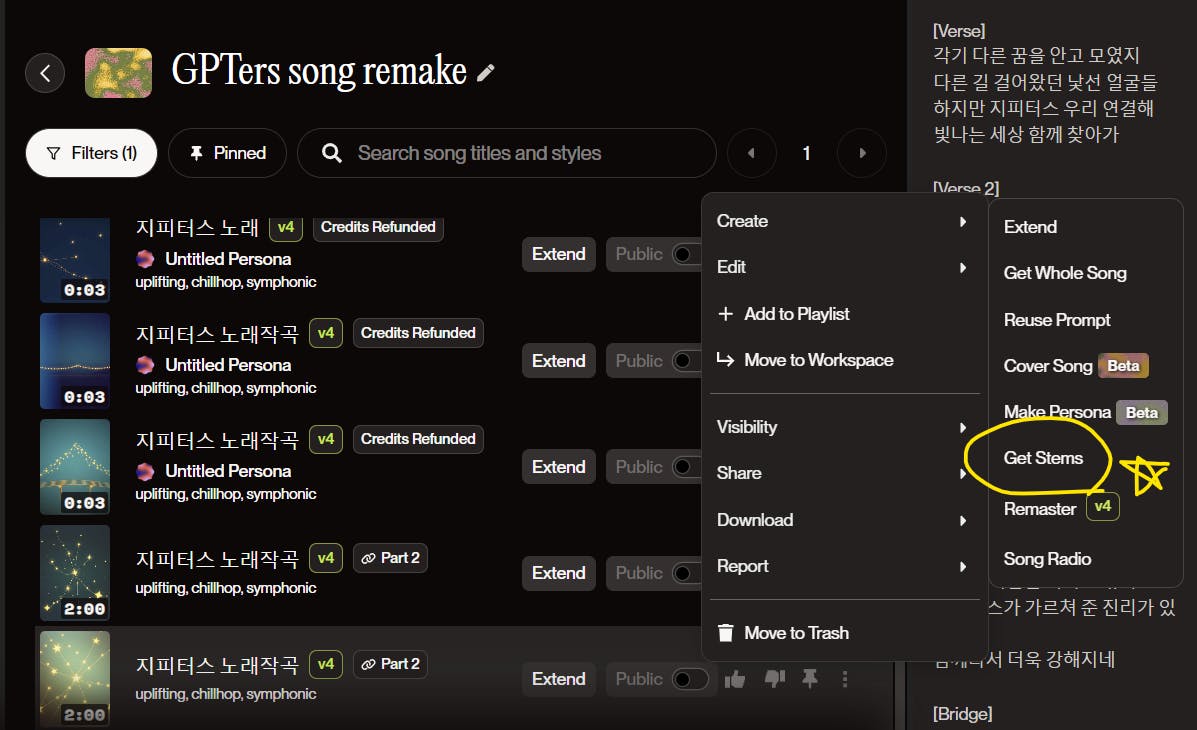Open Untitled Persona under 지피터스 노래

(x=227, y=259)
